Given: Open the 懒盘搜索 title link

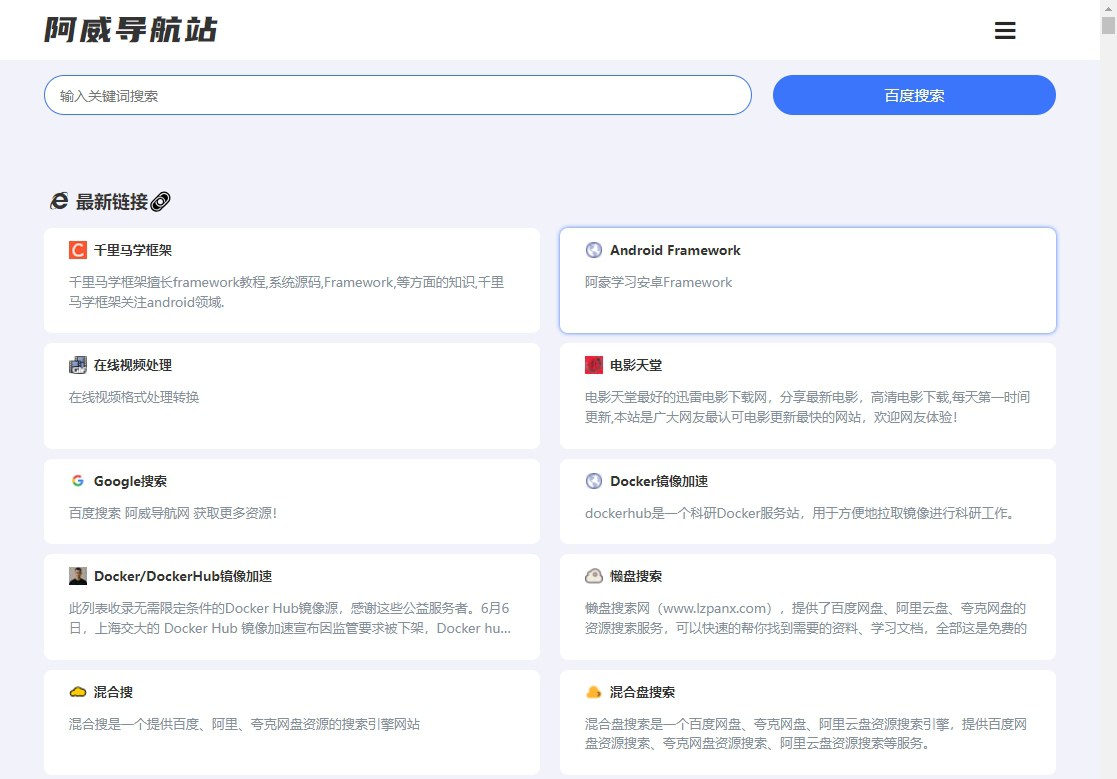Looking at the screenshot, I should (636, 576).
